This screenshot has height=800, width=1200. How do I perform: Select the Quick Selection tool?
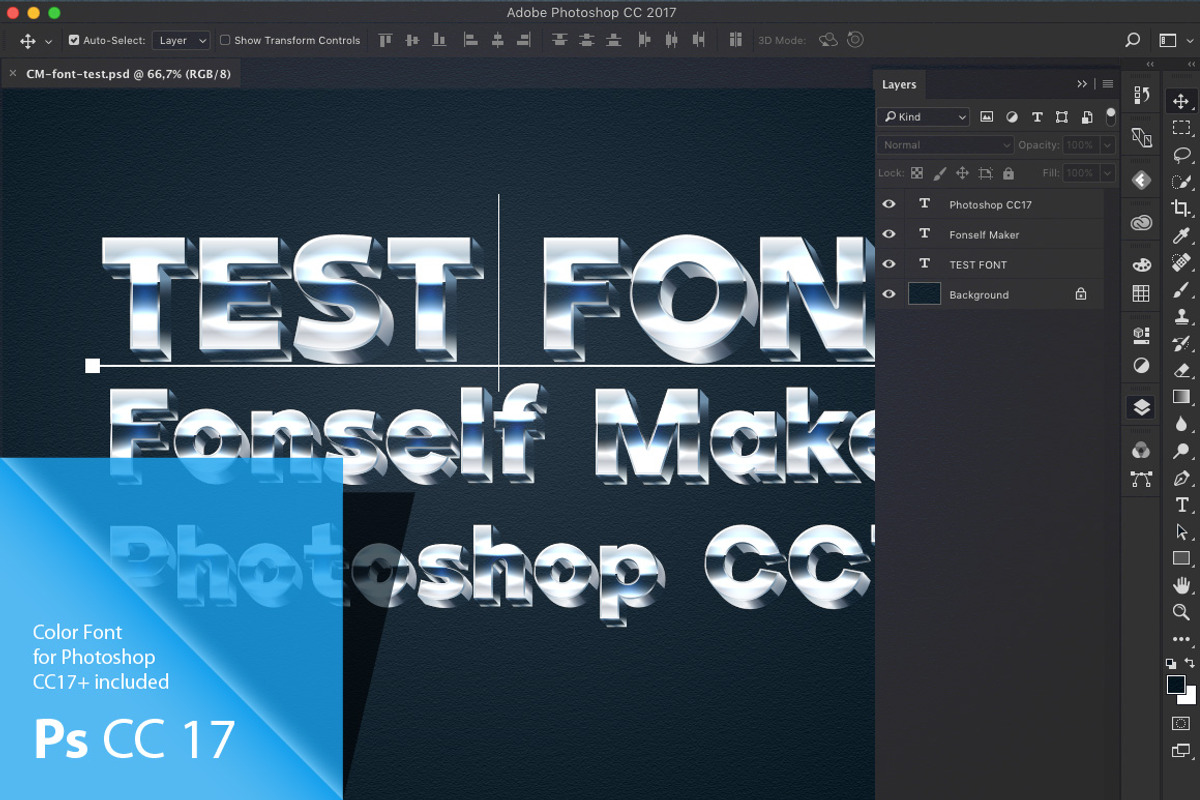coord(1181,182)
